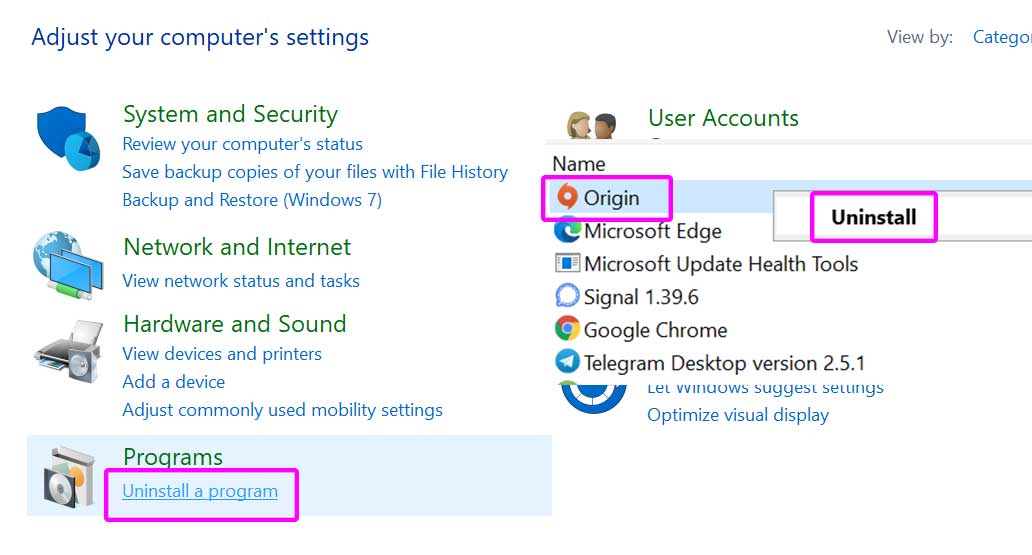
Task: Select the Microsoft Edge program entry
Action: (x=652, y=230)
